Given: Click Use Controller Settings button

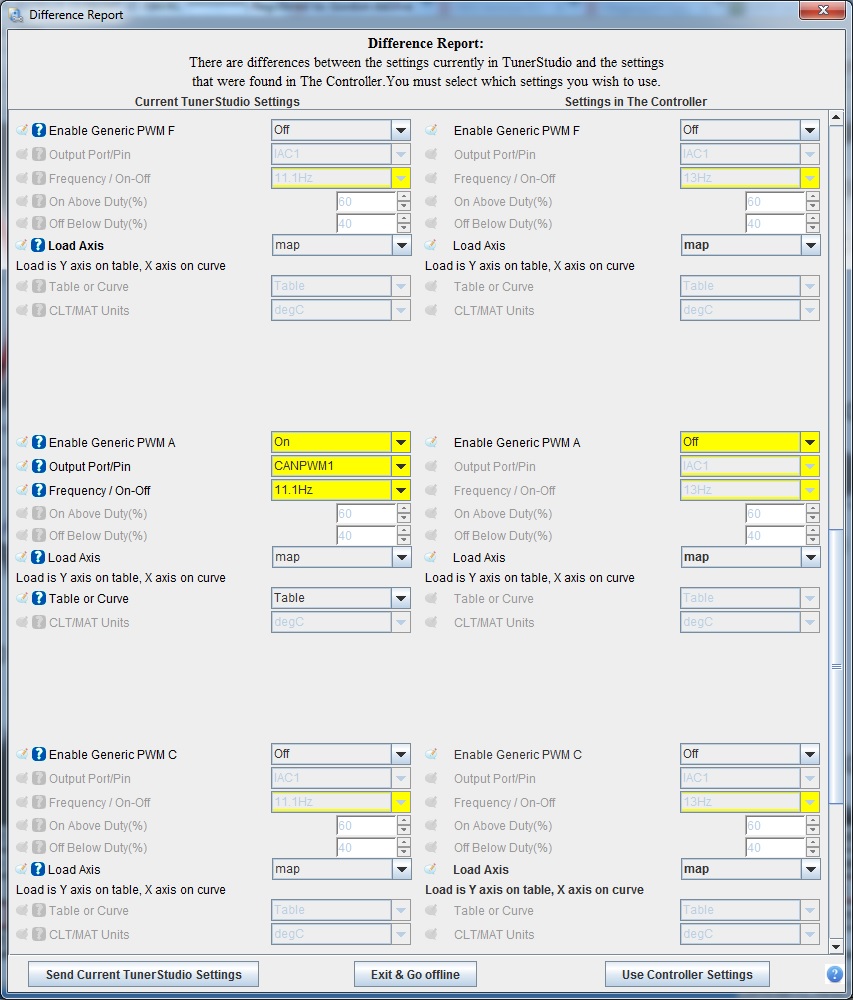Looking at the screenshot, I should click(687, 974).
